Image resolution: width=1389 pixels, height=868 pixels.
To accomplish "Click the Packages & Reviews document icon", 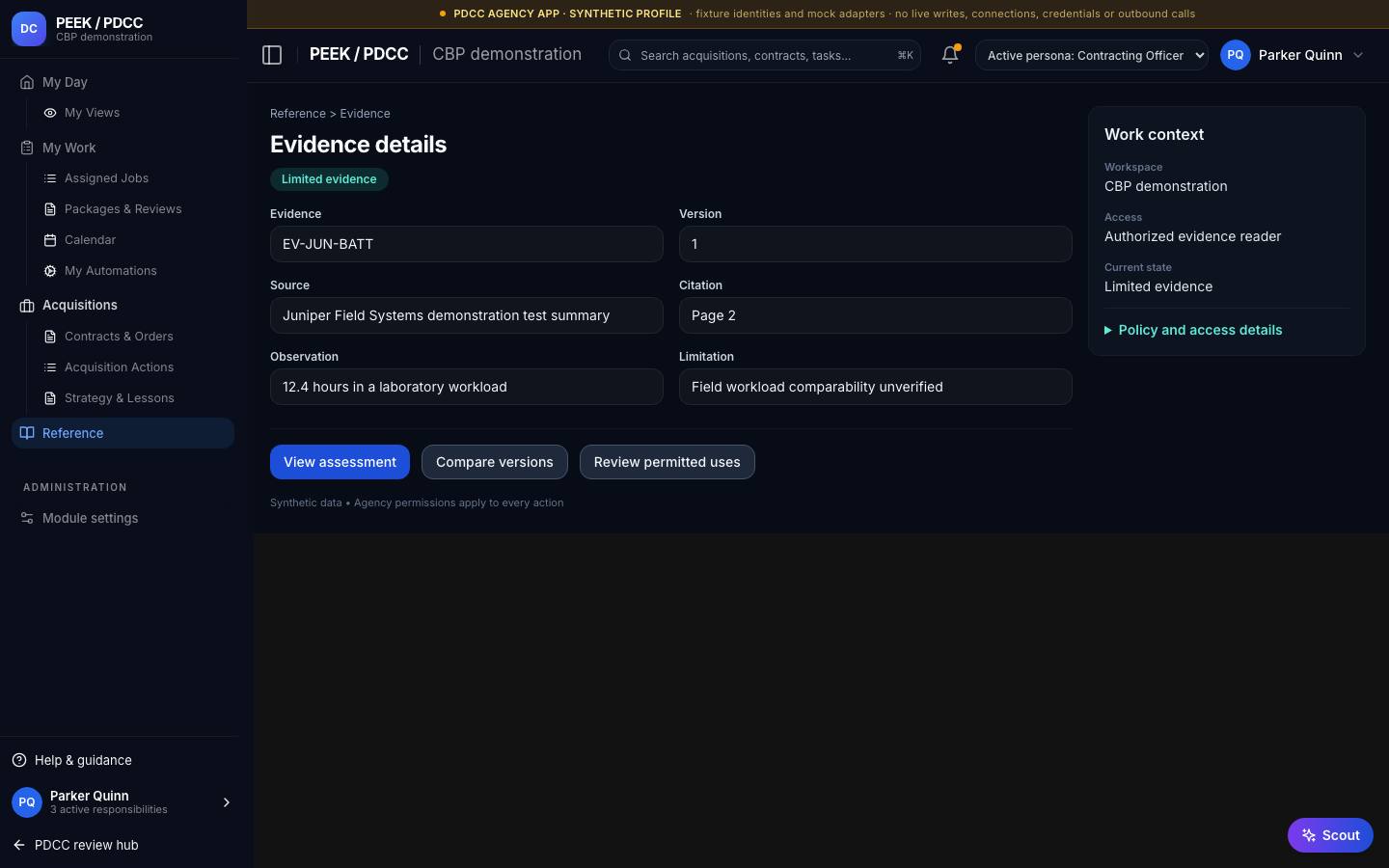I will pyautogui.click(x=50, y=209).
